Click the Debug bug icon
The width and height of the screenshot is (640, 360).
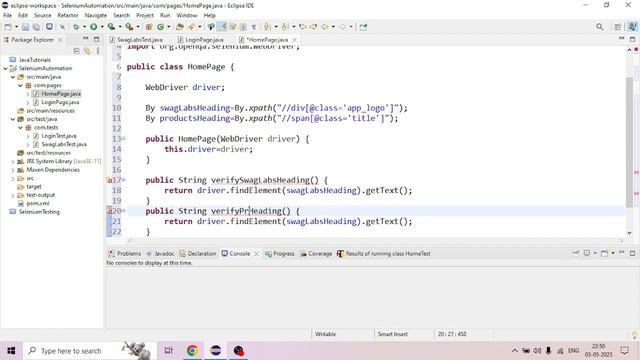(76, 27)
